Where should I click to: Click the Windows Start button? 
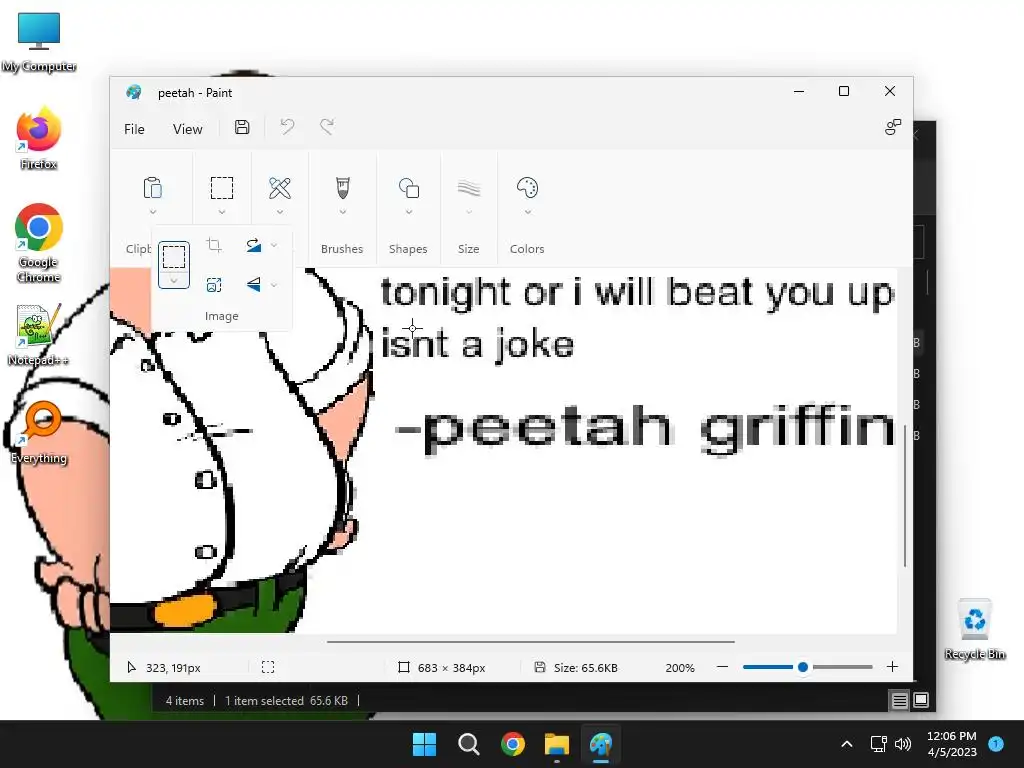[424, 744]
